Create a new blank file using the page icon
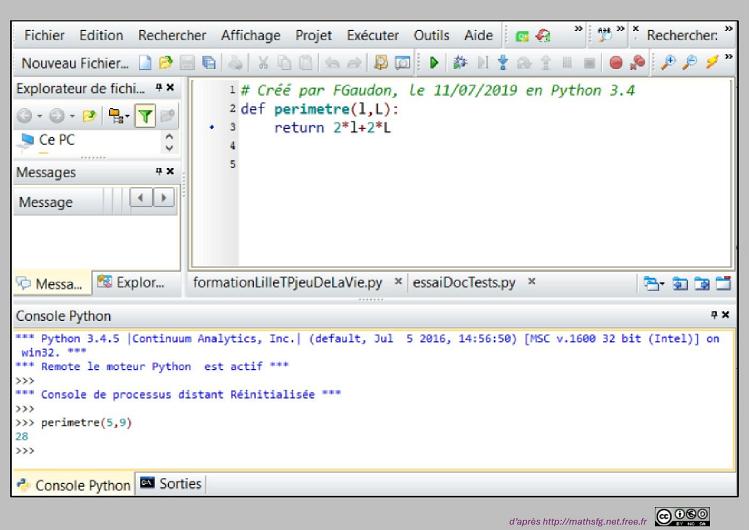749x530 pixels. click(146, 62)
